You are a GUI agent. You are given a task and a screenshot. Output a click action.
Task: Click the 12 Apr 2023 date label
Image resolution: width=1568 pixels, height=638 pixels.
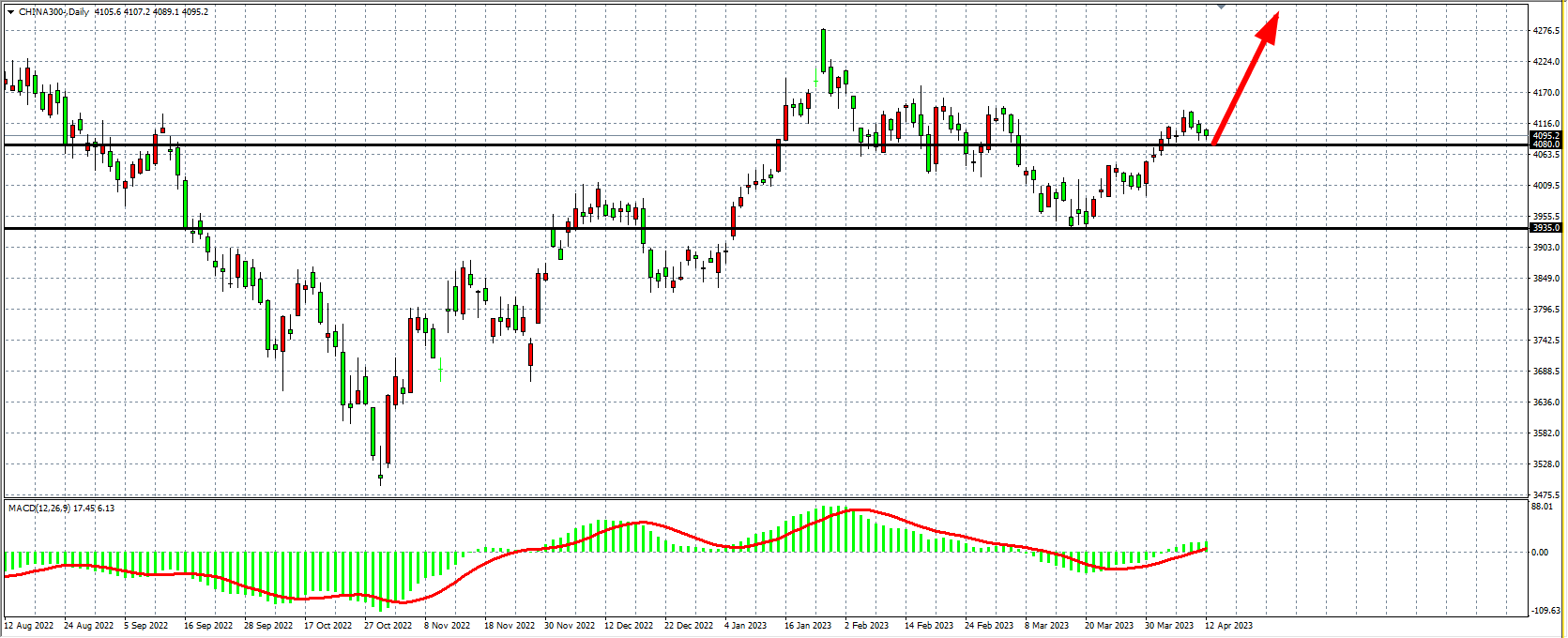pos(1228,626)
